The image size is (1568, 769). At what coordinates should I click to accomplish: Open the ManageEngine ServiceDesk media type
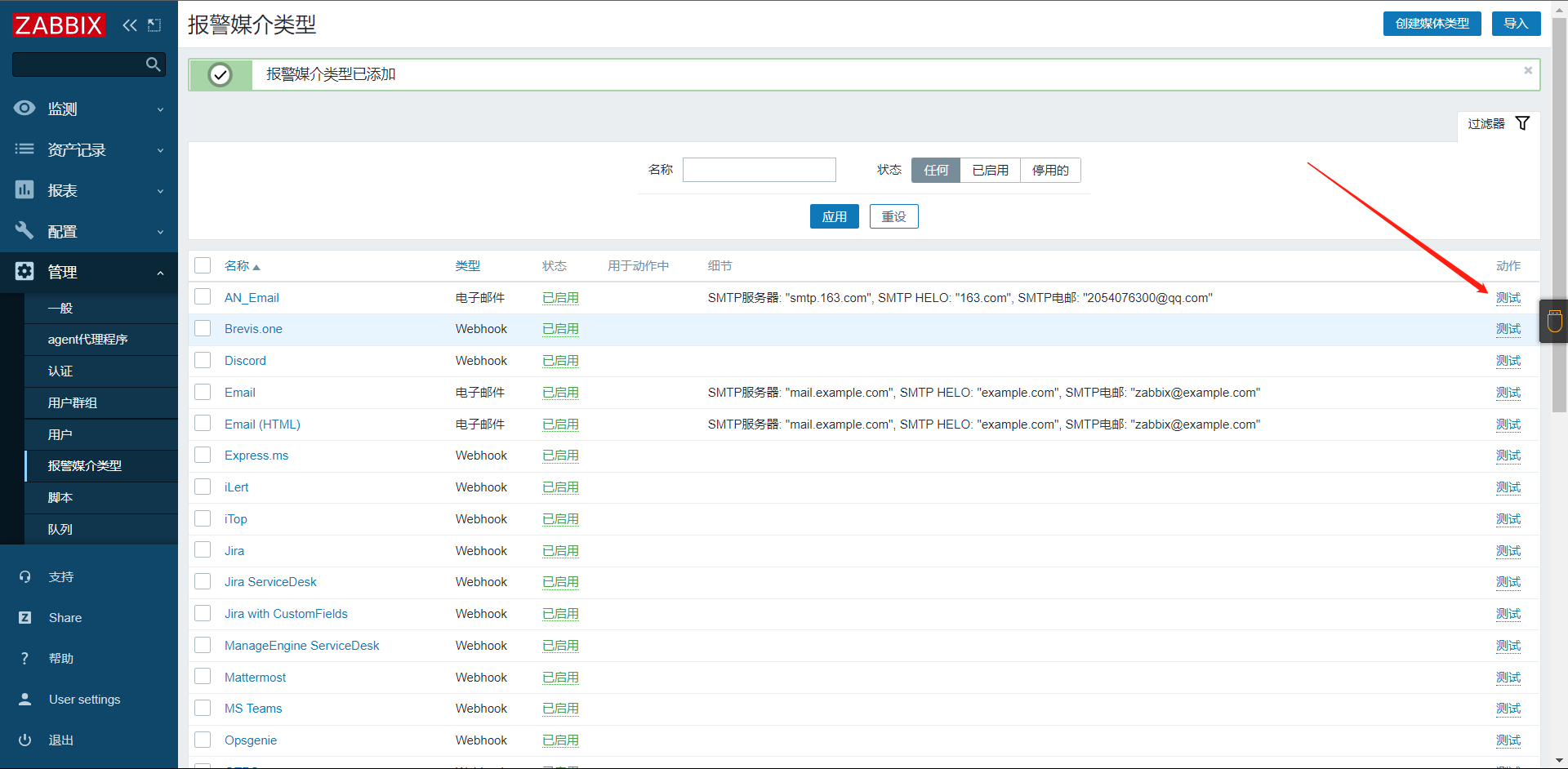tap(301, 646)
